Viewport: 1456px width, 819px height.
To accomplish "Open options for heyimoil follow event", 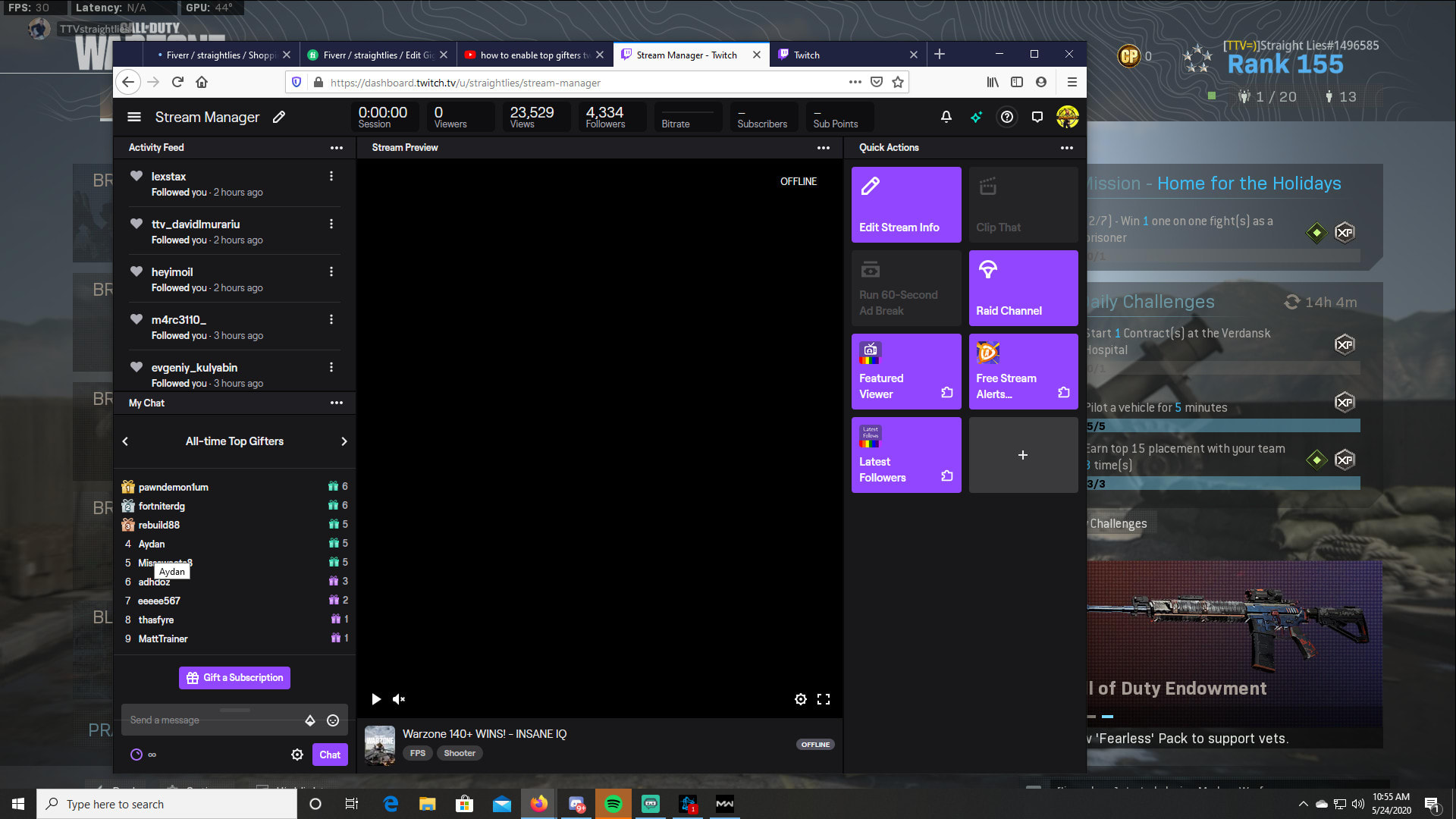I will pos(331,271).
